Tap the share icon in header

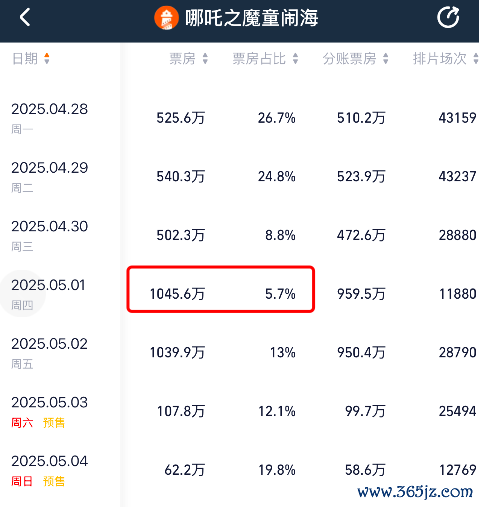click(448, 17)
